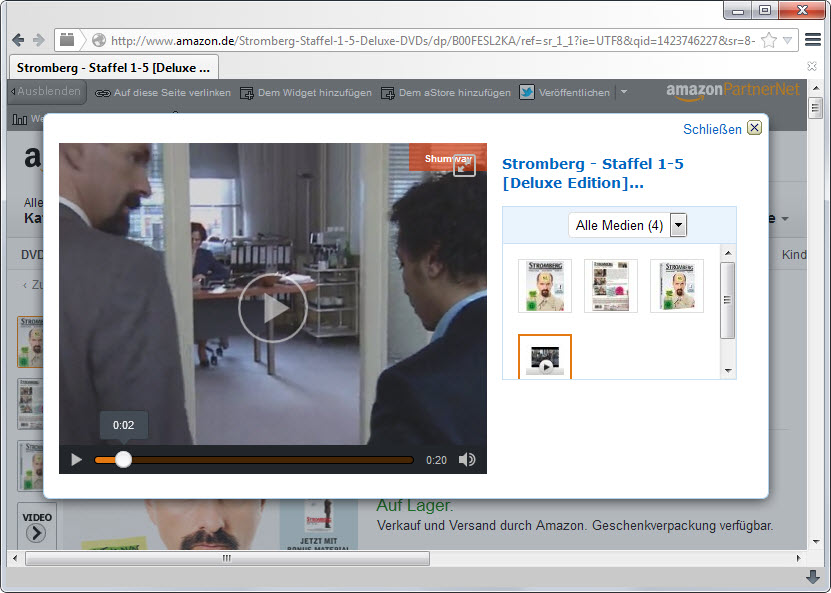Select the video thumbnail with play icon

coord(545,357)
